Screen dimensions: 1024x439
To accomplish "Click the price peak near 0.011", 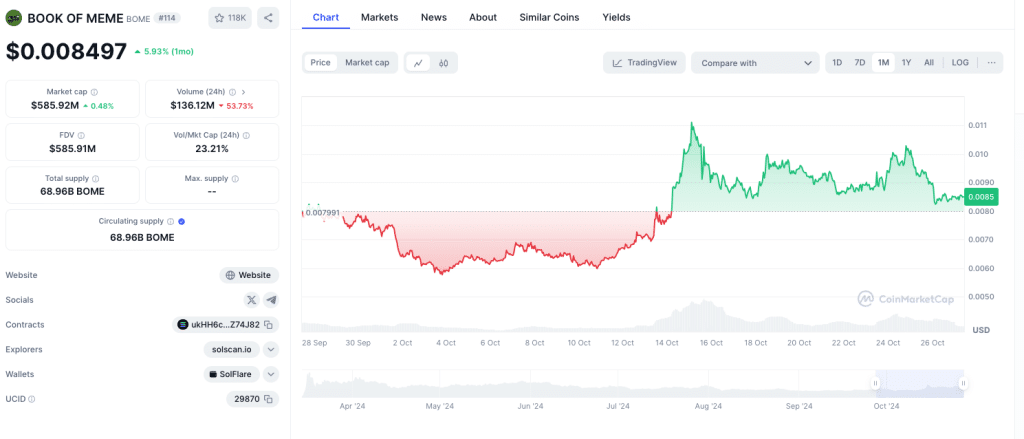I will pyautogui.click(x=692, y=123).
